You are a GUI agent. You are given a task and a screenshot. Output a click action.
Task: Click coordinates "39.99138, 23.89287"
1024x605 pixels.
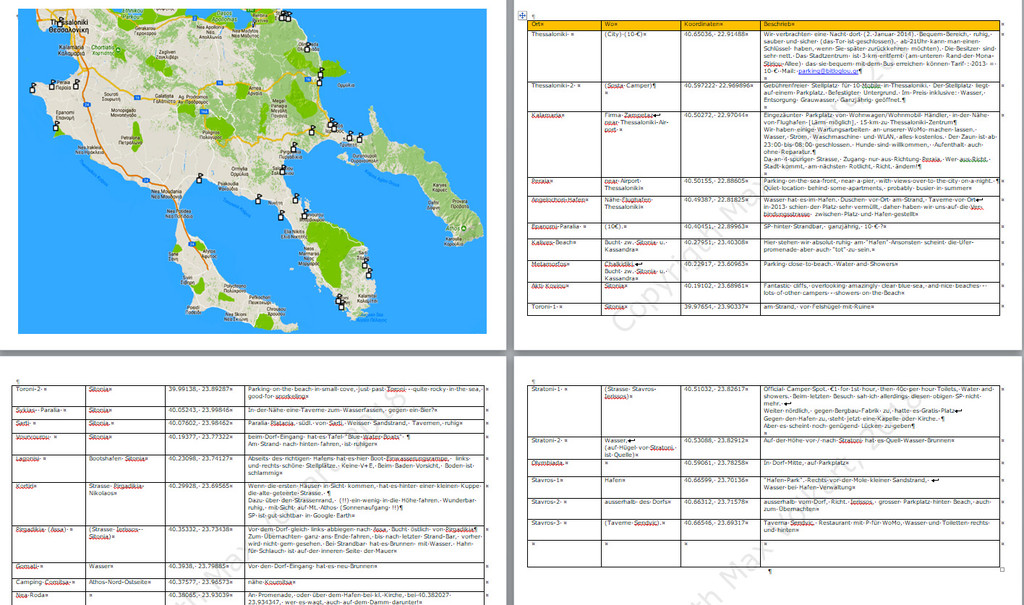click(x=200, y=389)
